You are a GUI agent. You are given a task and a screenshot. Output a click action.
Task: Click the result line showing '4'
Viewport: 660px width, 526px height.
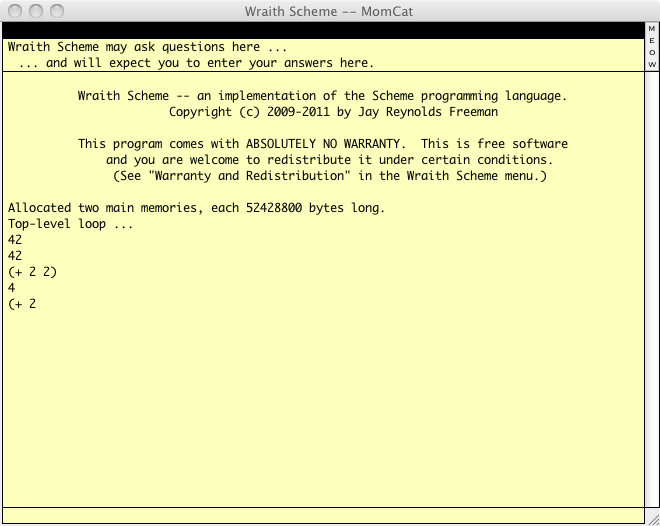click(x=12, y=288)
